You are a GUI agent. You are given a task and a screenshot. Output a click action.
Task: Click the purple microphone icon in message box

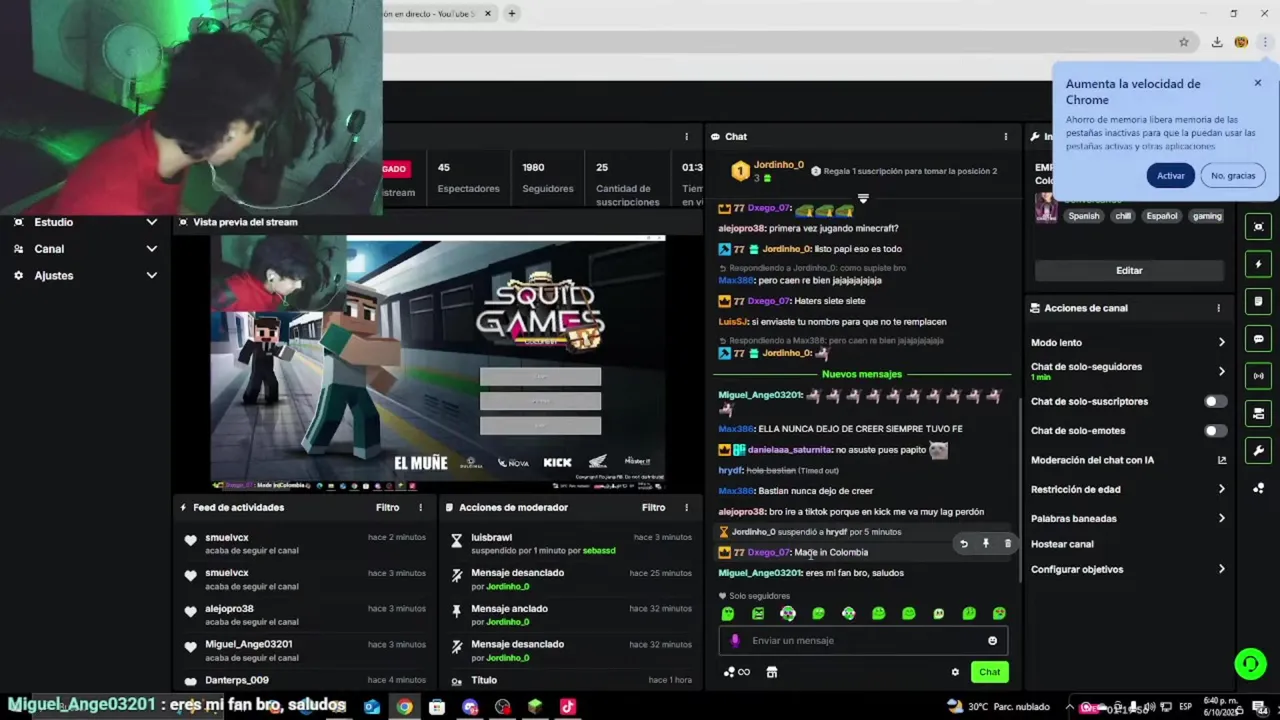(735, 641)
